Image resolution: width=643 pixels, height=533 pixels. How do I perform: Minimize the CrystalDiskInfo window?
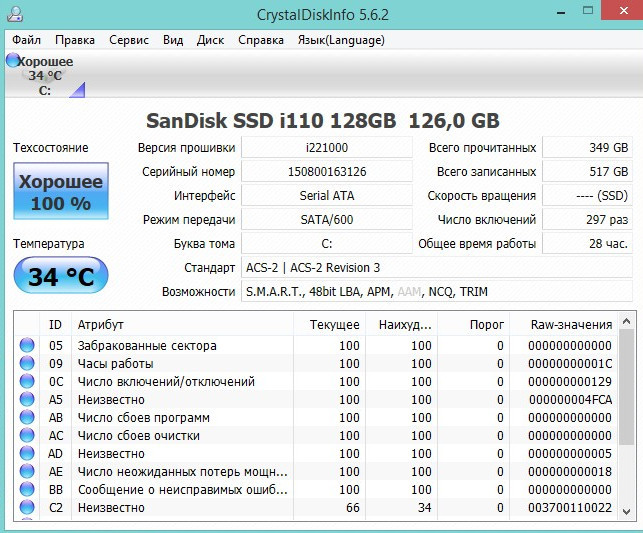tap(561, 11)
